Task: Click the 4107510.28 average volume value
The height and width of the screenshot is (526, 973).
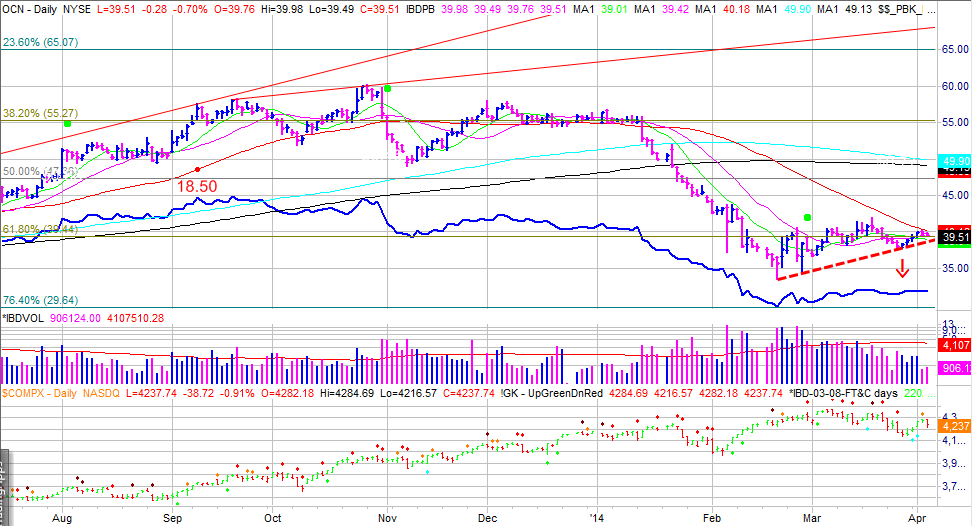Action: click(x=135, y=318)
